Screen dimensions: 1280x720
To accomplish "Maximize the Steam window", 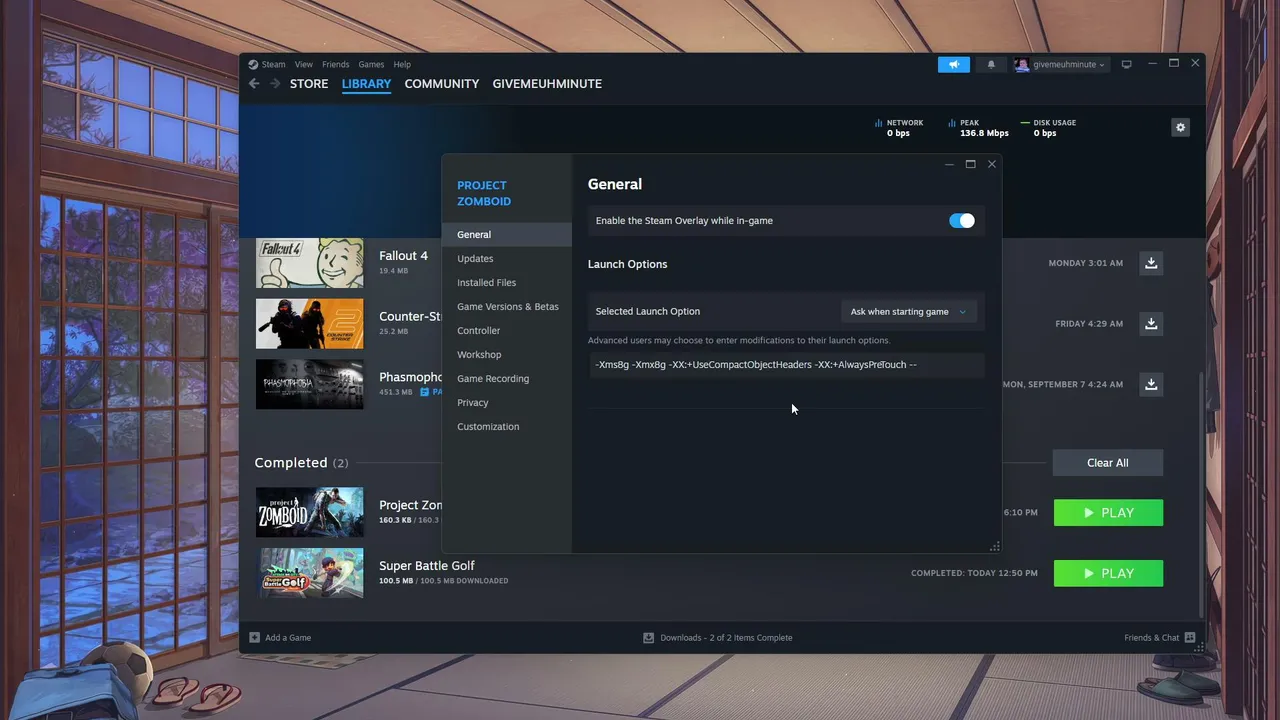I will click(1174, 63).
